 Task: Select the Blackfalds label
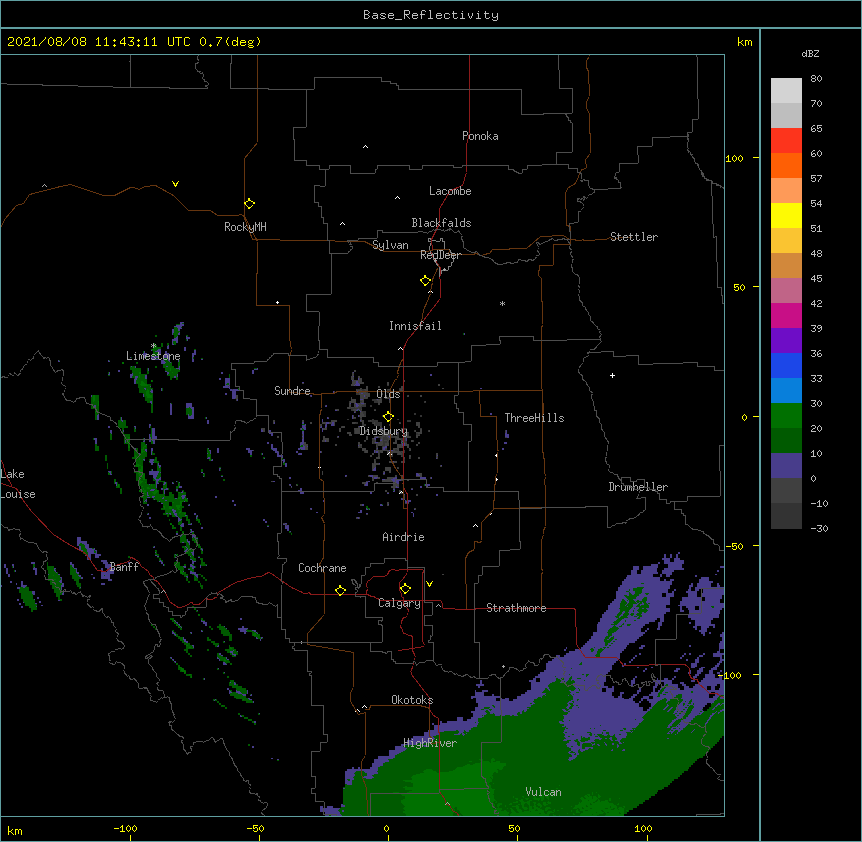coord(441,223)
